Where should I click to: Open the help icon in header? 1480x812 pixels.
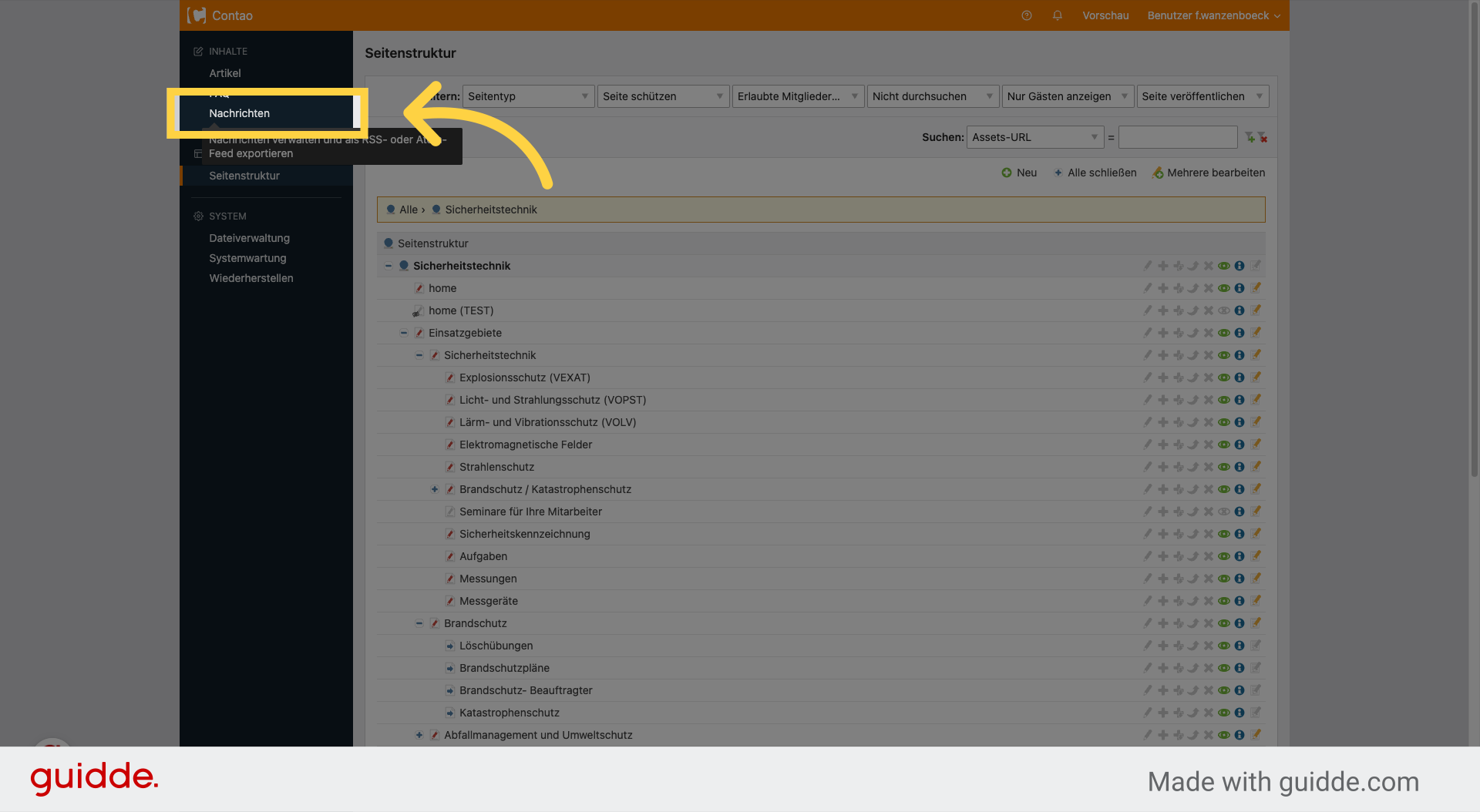click(1027, 15)
